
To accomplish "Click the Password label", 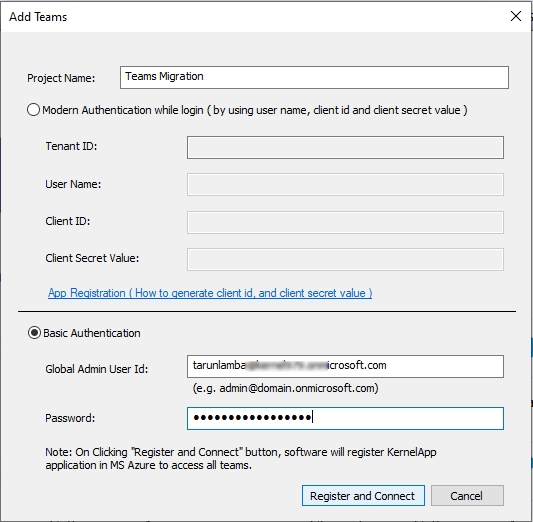I will (70, 418).
